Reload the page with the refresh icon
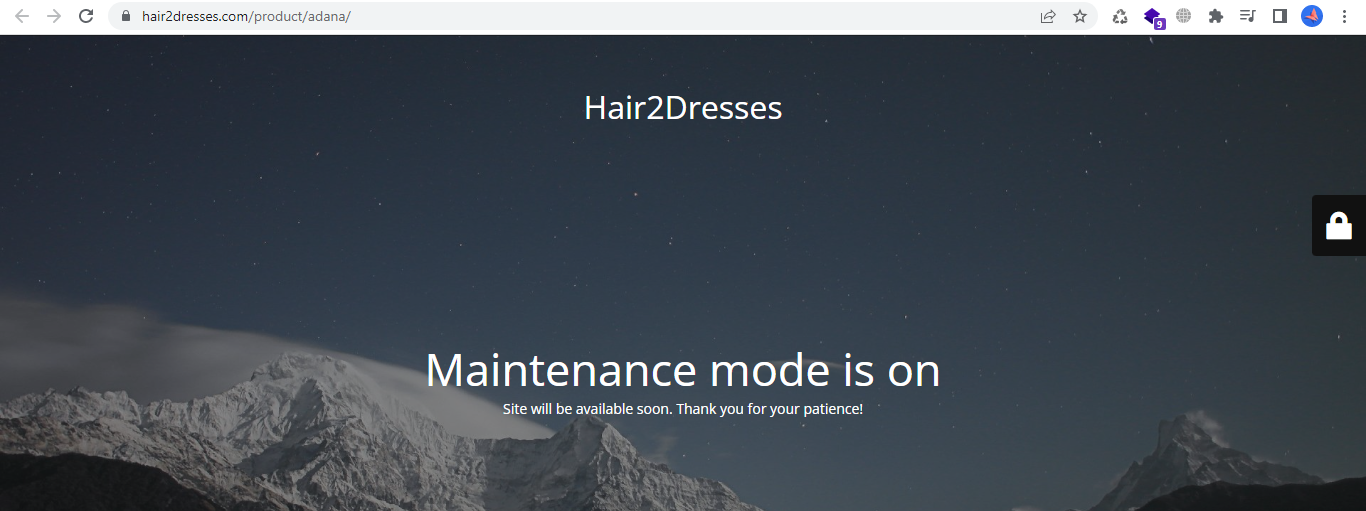The width and height of the screenshot is (1366, 511). (86, 16)
